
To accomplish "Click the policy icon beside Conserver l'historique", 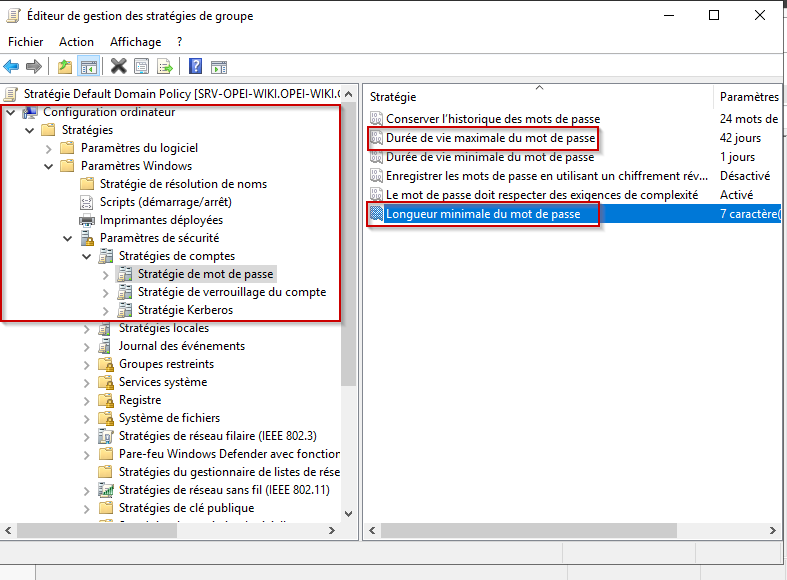I will pos(376,119).
